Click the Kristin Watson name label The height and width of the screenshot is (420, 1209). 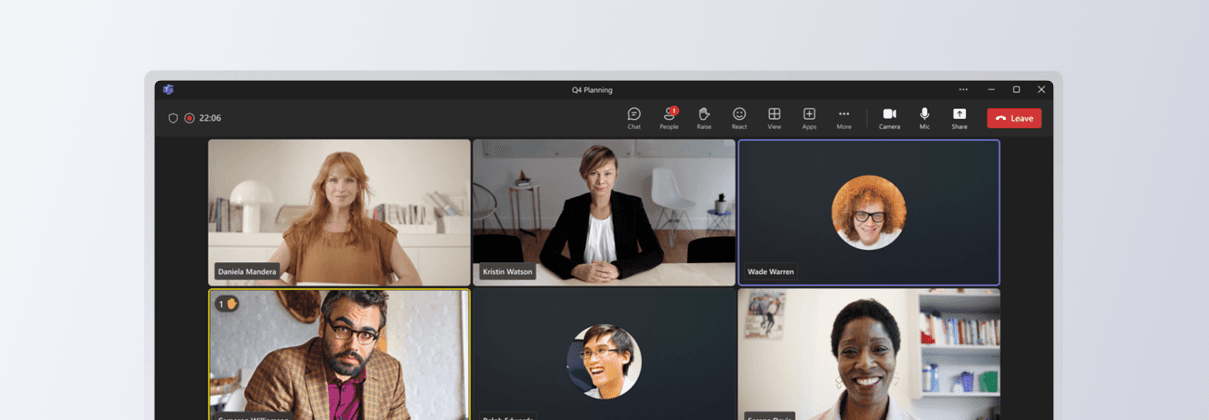pyautogui.click(x=507, y=271)
